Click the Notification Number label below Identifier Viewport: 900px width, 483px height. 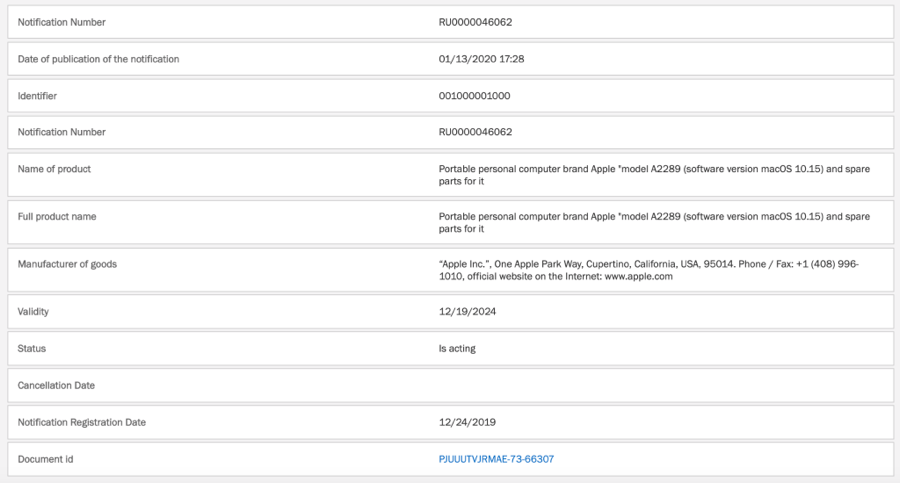[61, 132]
